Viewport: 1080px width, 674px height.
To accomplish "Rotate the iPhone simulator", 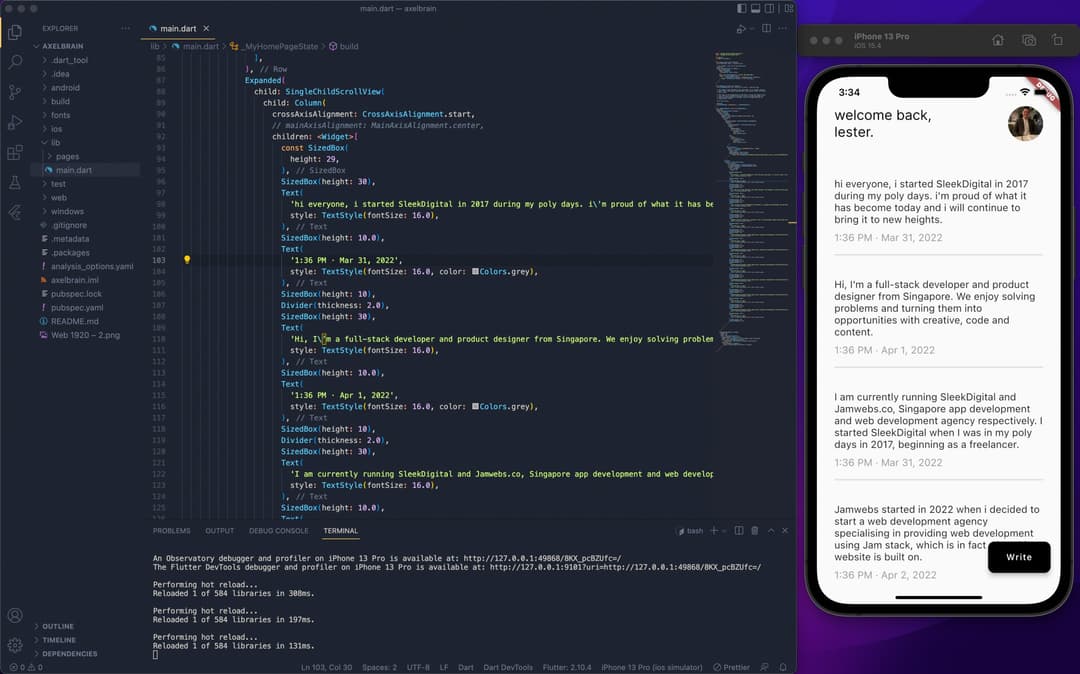I will (1058, 40).
